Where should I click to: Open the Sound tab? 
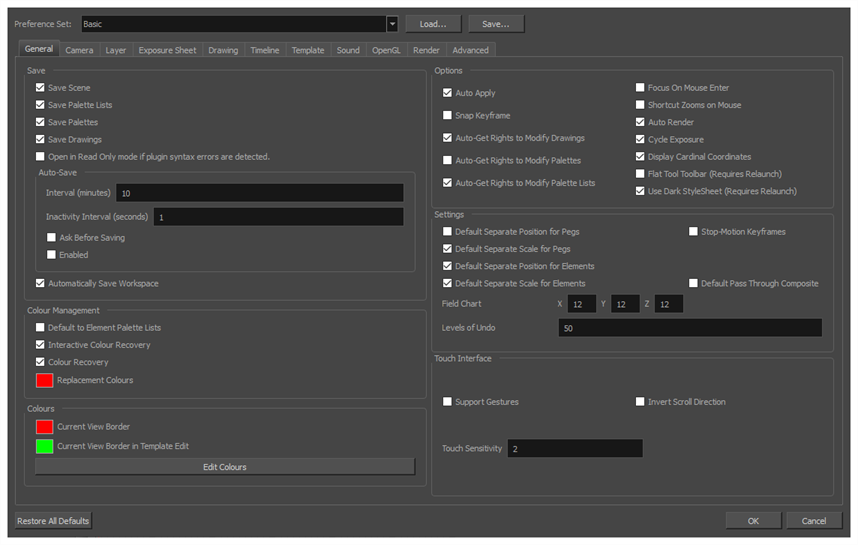(348, 50)
